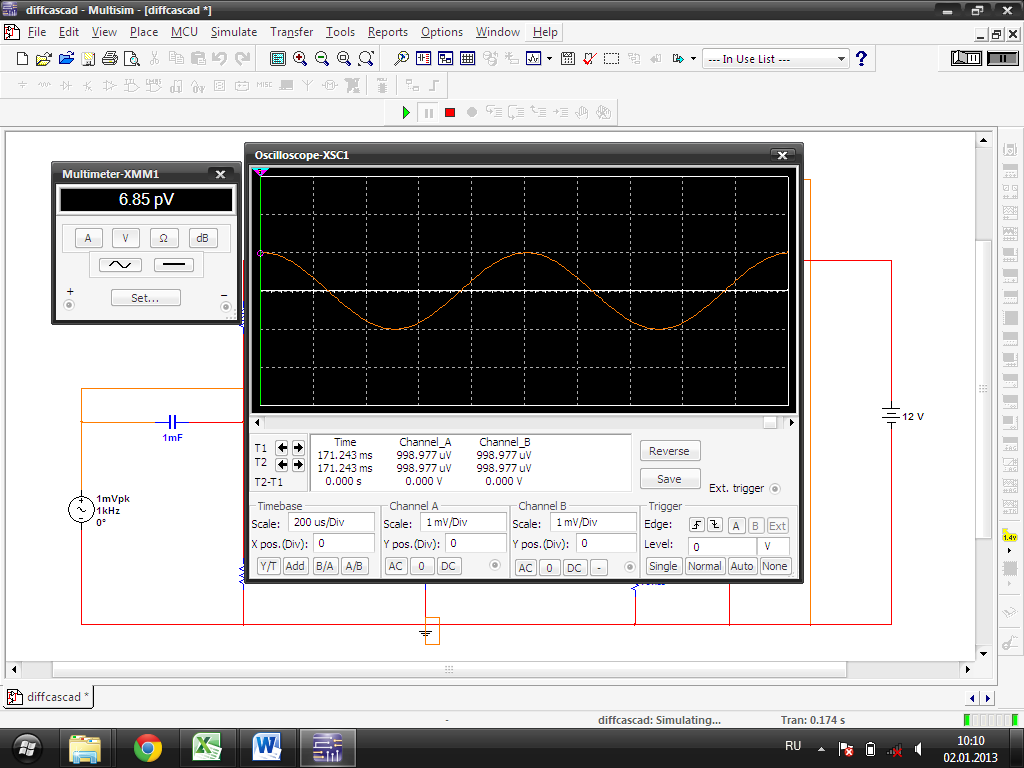This screenshot has height=768, width=1024.
Task: Open the Reports menu
Action: point(387,32)
